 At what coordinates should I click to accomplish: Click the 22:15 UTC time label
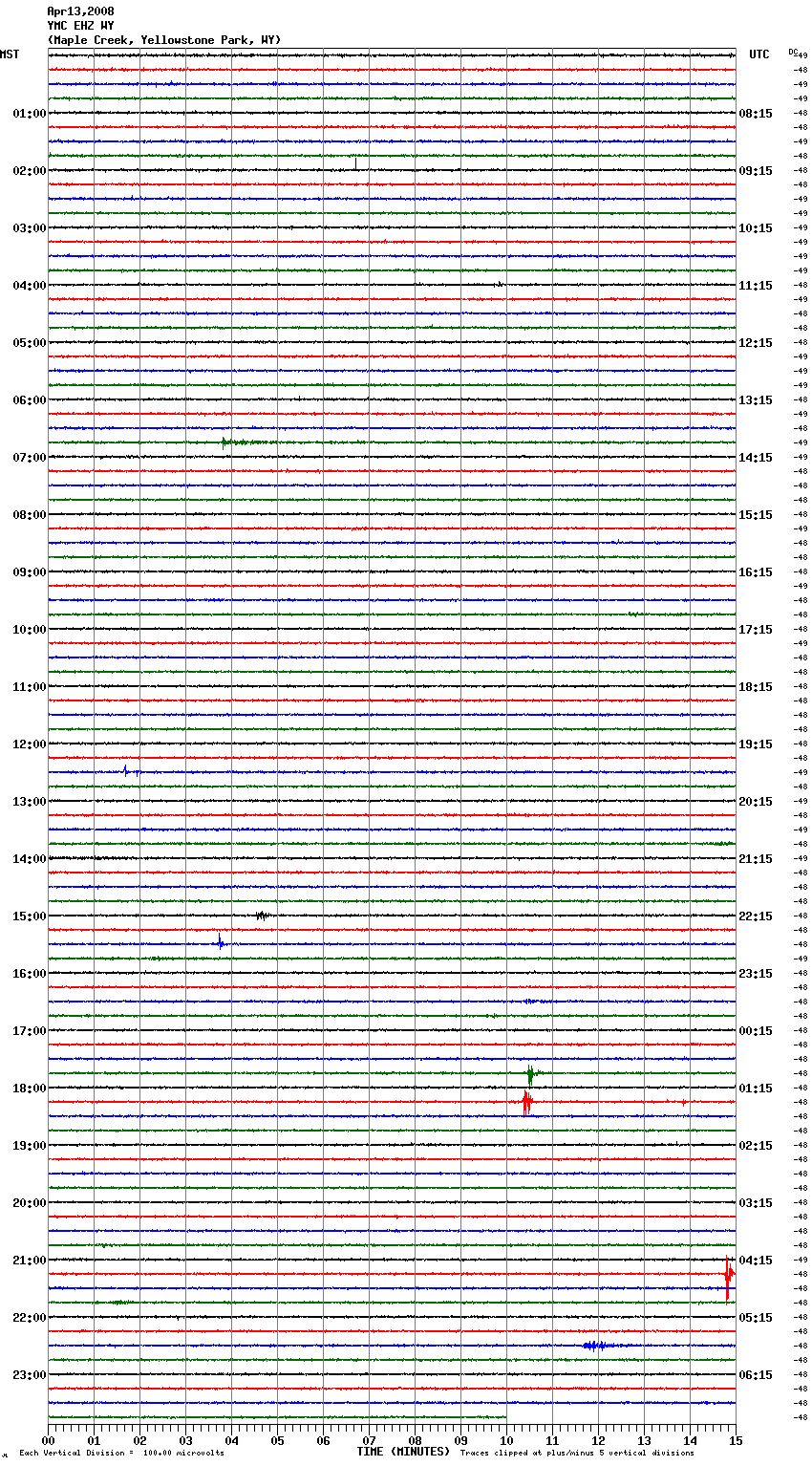(x=756, y=916)
